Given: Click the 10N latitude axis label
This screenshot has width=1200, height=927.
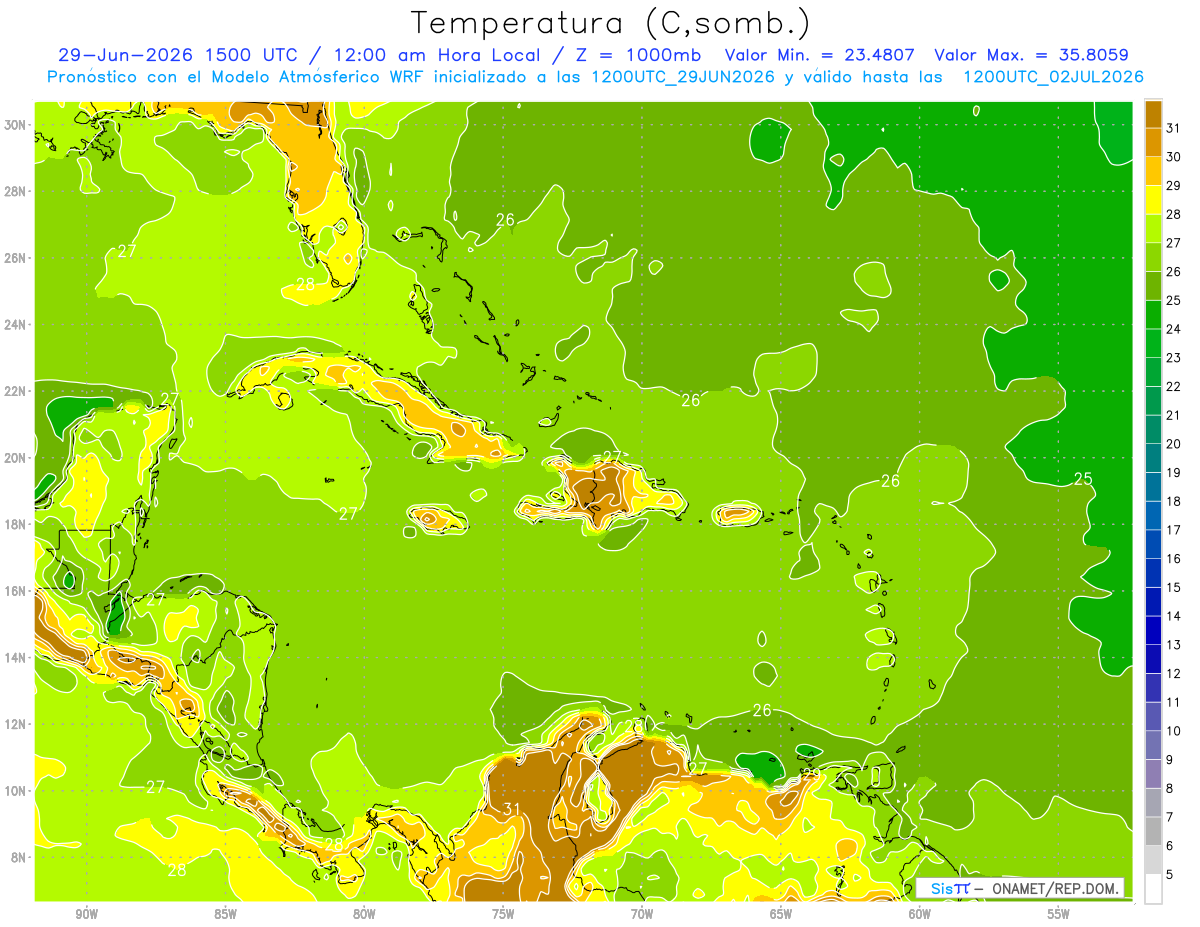Looking at the screenshot, I should pos(17,791).
